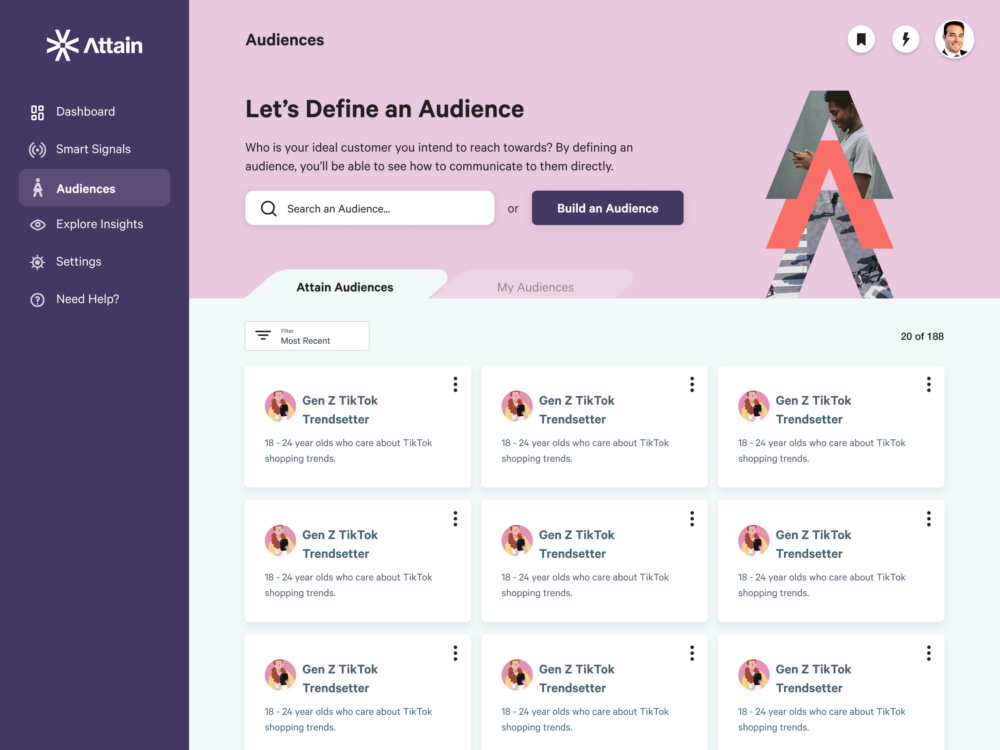The width and height of the screenshot is (1000, 750).
Task: Open the Most Recent filter dropdown
Action: coord(307,336)
